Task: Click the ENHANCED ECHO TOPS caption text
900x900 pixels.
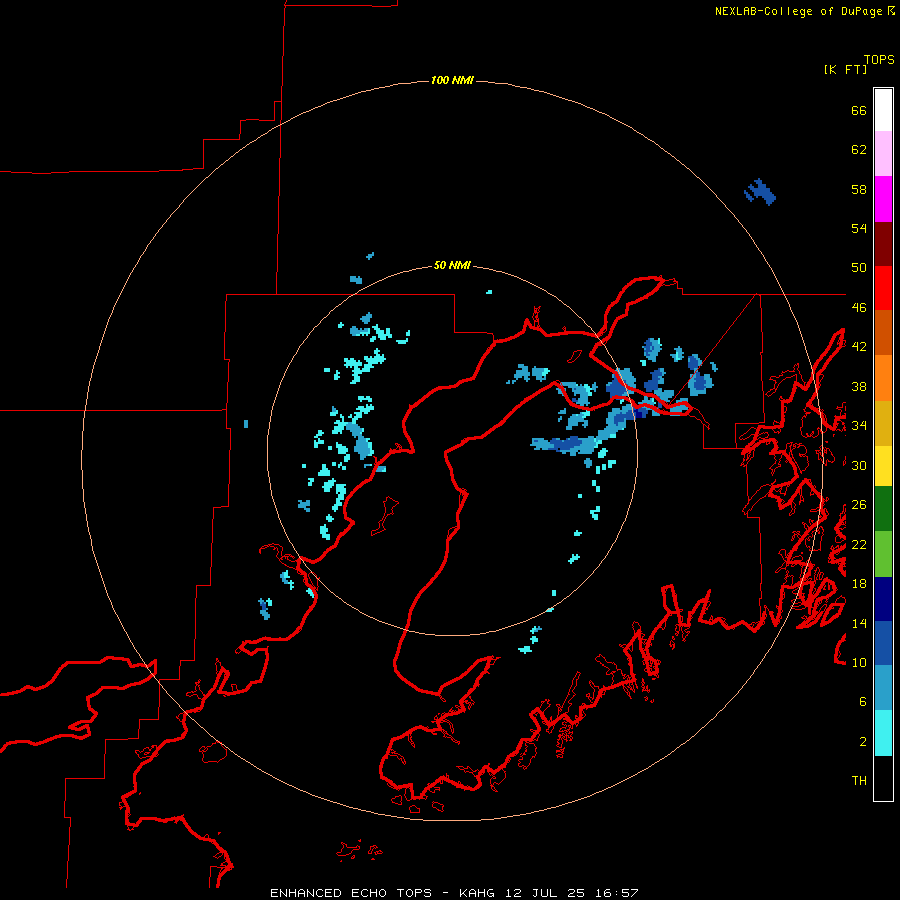Action: click(351, 893)
